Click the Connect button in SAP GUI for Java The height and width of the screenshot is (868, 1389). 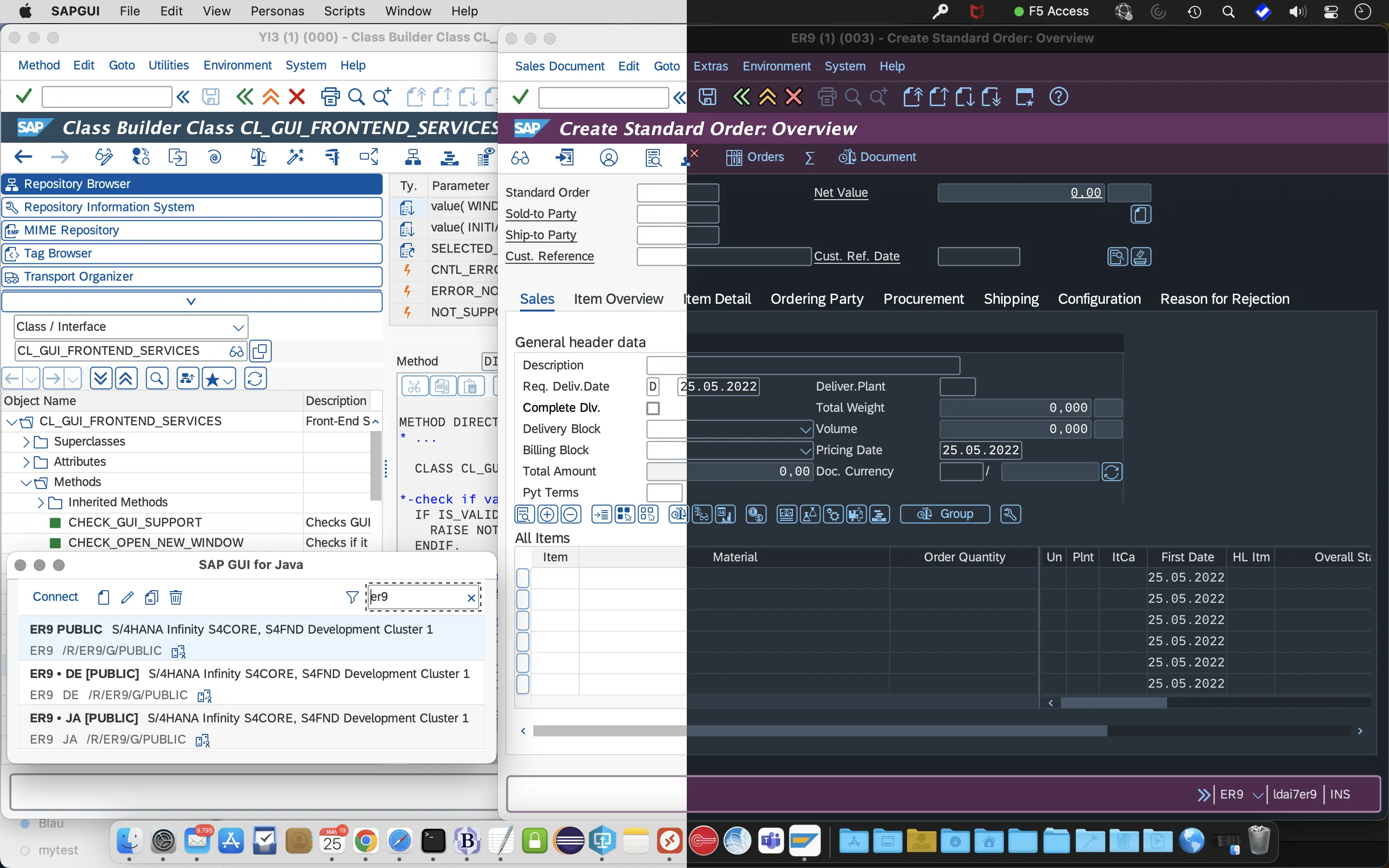click(x=55, y=597)
